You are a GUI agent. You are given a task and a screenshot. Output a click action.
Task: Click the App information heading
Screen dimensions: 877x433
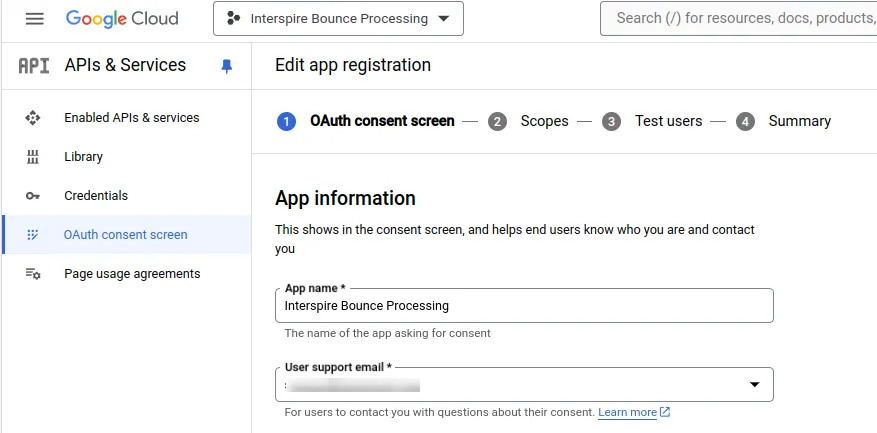345,198
